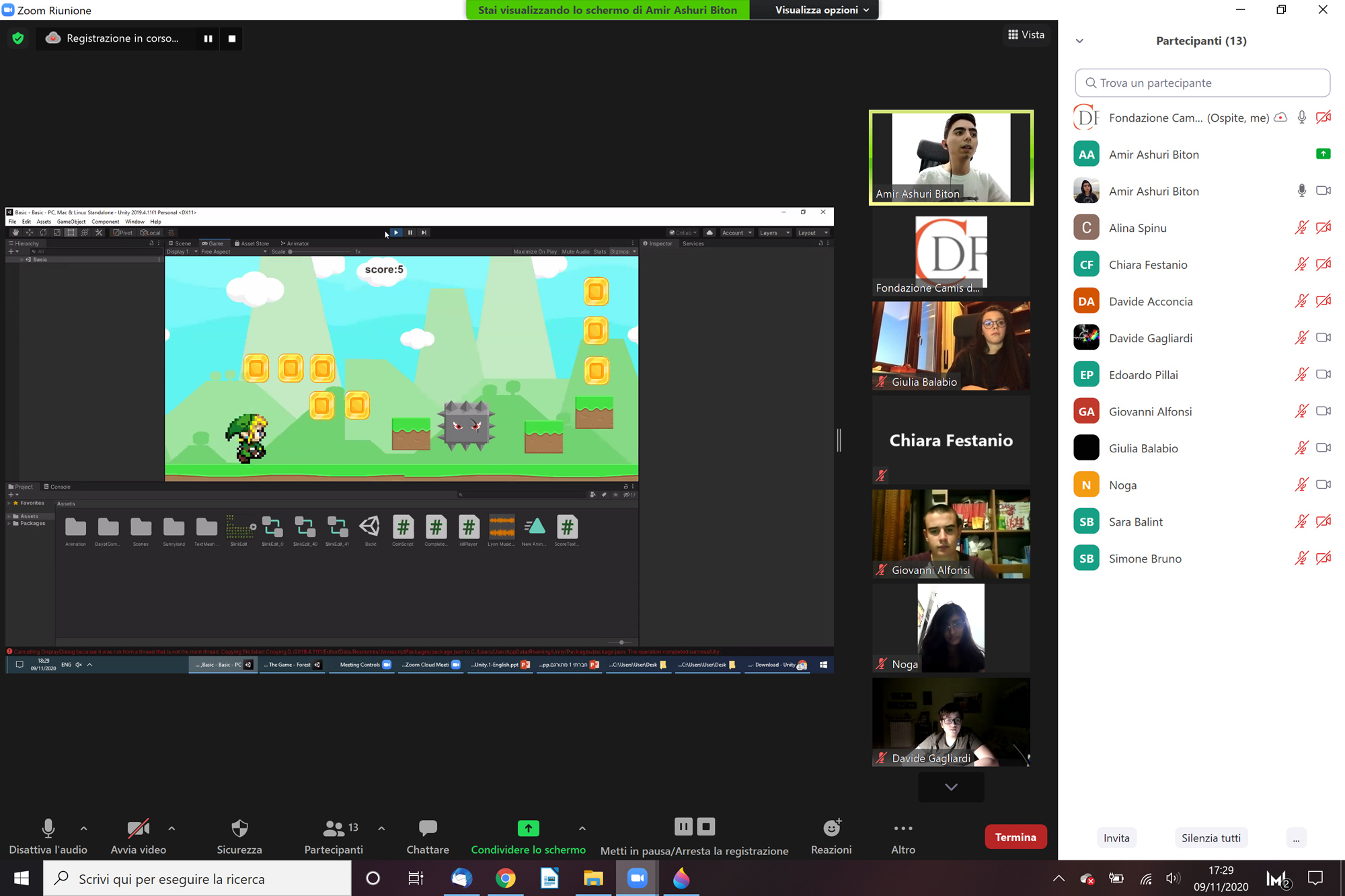Start camera with Avvia video
The width and height of the screenshot is (1345, 896).
138,837
